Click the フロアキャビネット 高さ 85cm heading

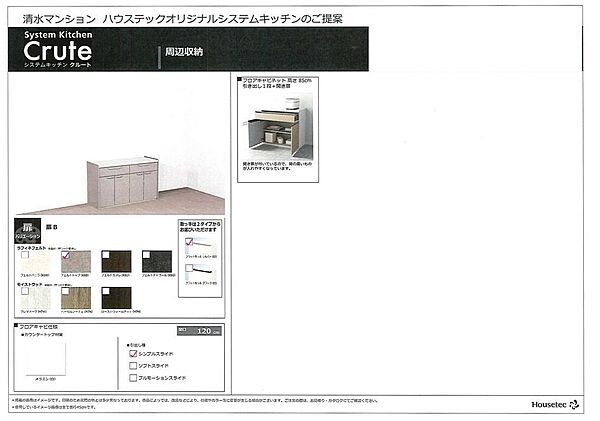coord(277,83)
